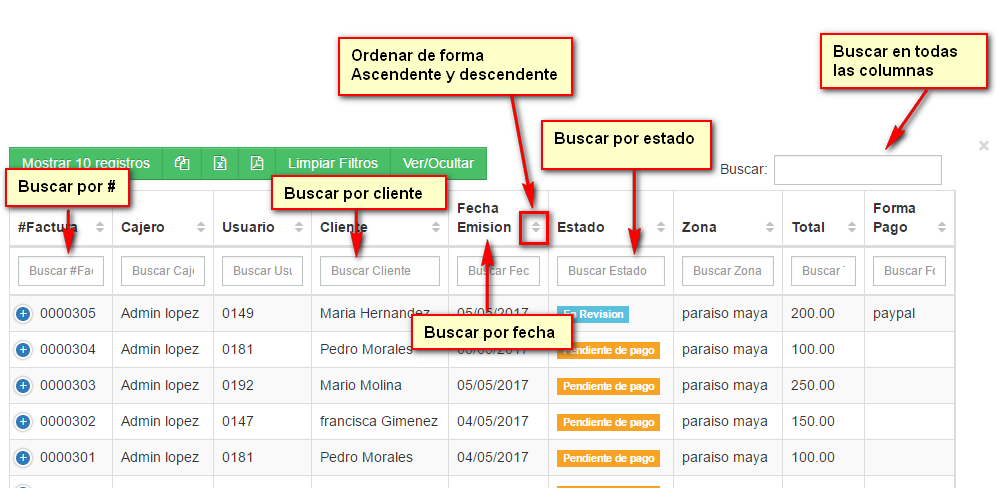Show details of invoice 0000301
Screen dimensions: 996x488
[23, 458]
